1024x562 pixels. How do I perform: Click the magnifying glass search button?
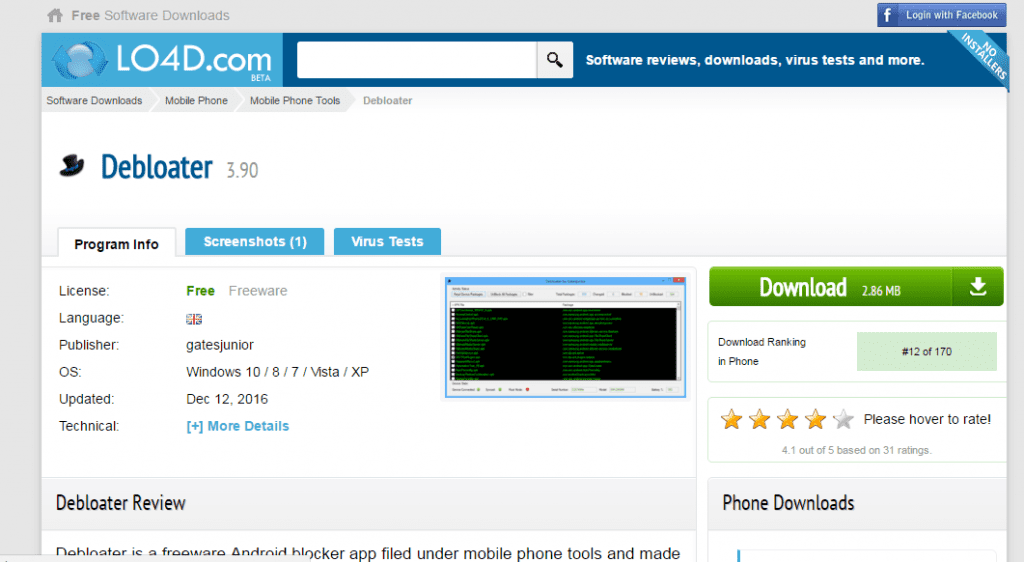554,60
